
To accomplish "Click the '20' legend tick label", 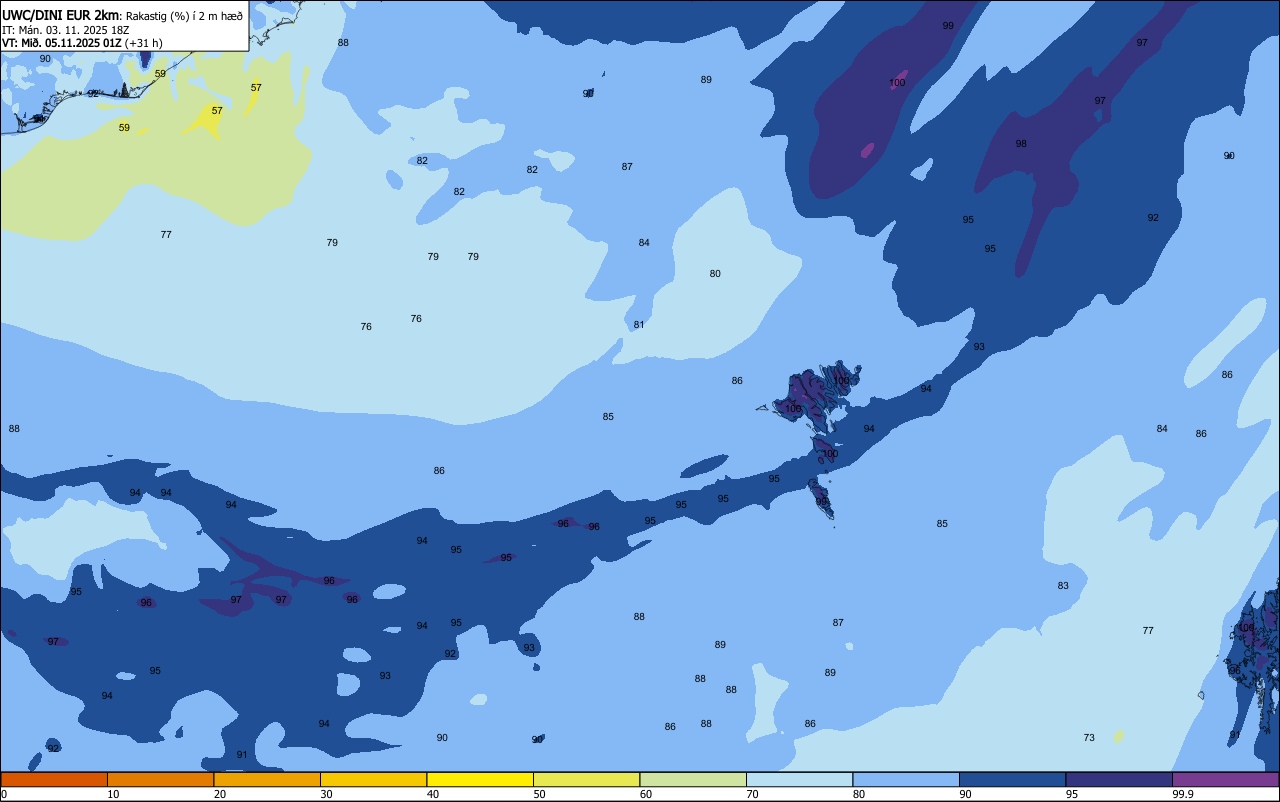I will [220, 794].
